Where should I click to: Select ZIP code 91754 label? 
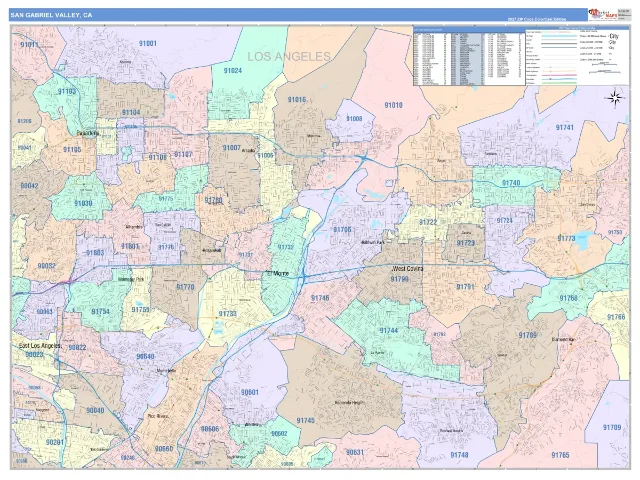(x=100, y=312)
